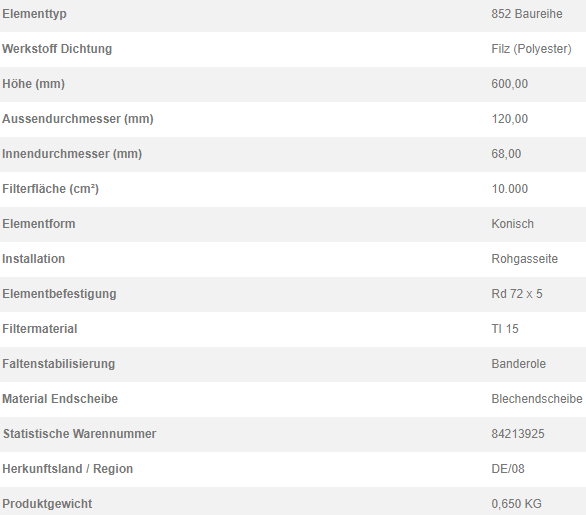The image size is (586, 515).
Task: Select the TI 15 filter material value
Action: [x=505, y=329]
